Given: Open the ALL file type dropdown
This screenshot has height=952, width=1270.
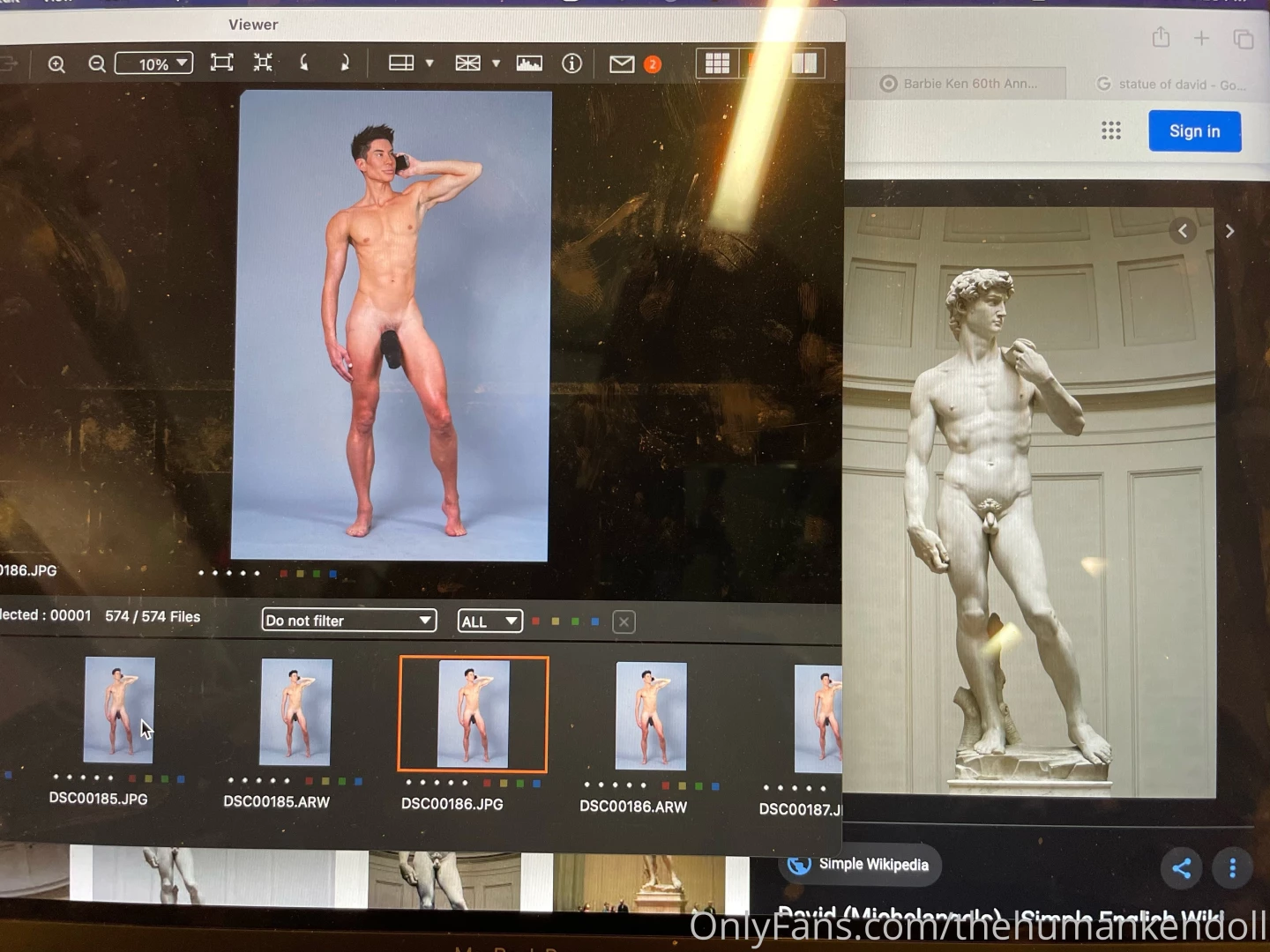Looking at the screenshot, I should [x=489, y=621].
